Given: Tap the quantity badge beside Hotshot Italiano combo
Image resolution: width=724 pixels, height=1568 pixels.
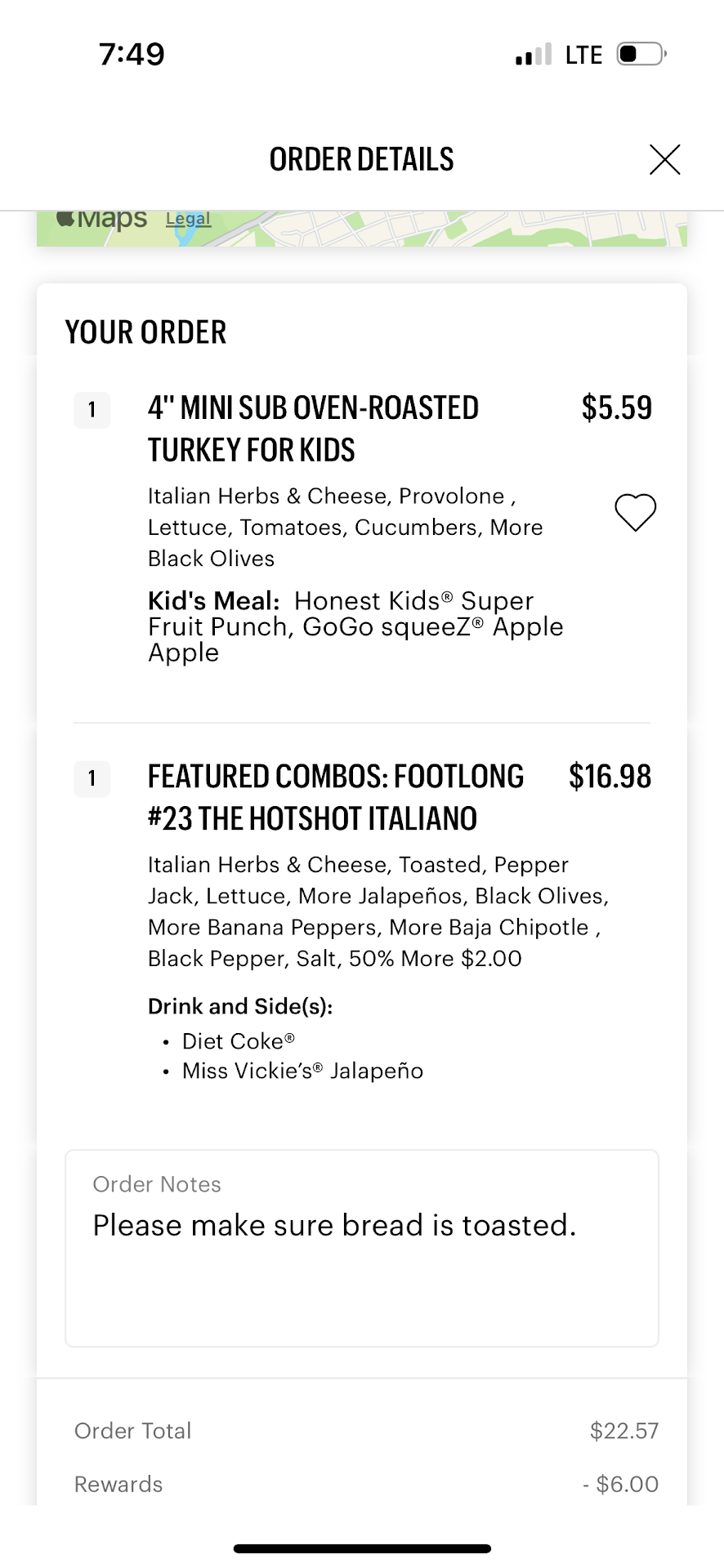Looking at the screenshot, I should click(92, 778).
